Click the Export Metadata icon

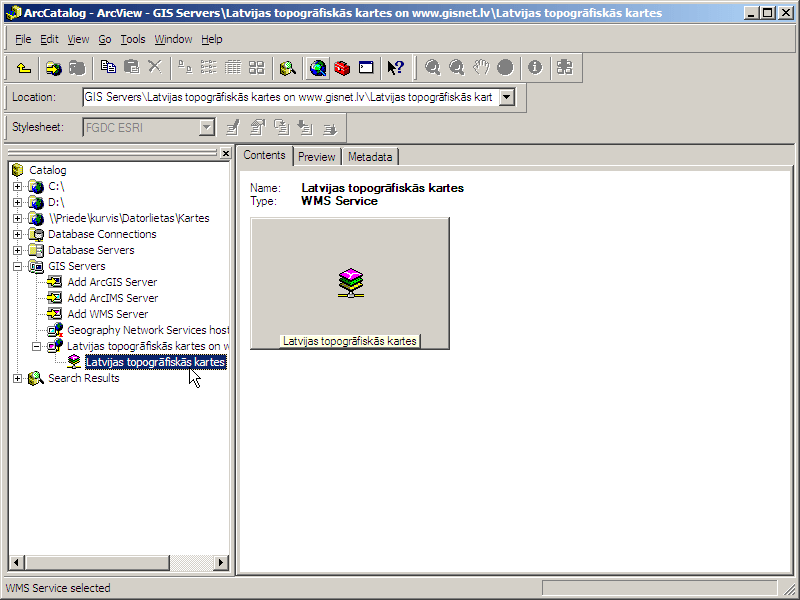330,128
